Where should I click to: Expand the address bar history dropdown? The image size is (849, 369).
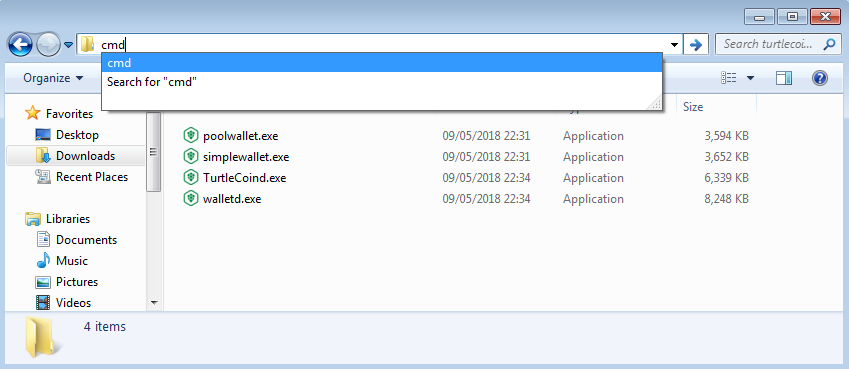(x=674, y=45)
